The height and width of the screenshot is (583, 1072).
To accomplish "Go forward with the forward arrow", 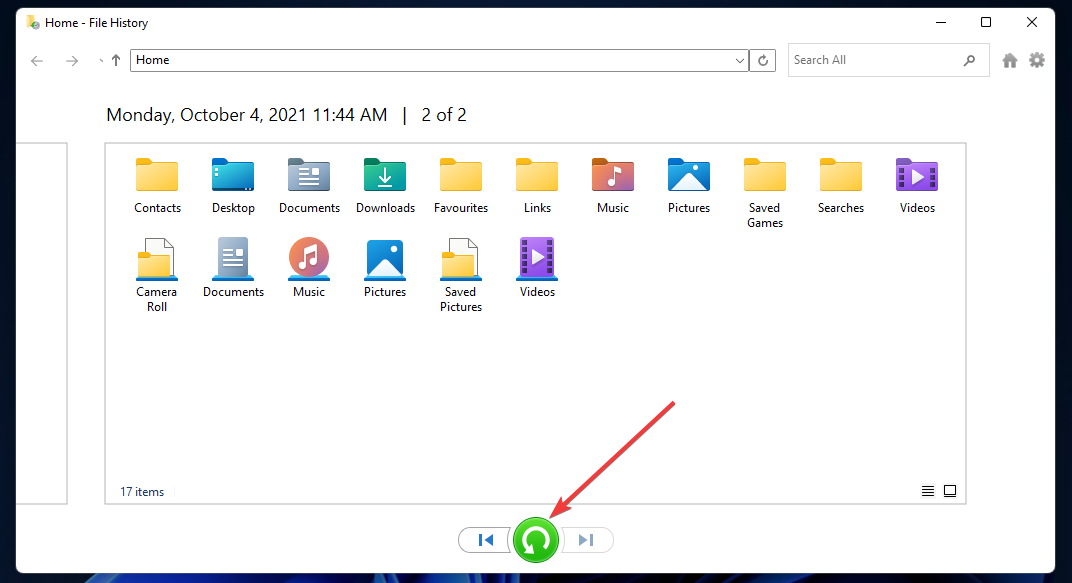I will point(72,61).
